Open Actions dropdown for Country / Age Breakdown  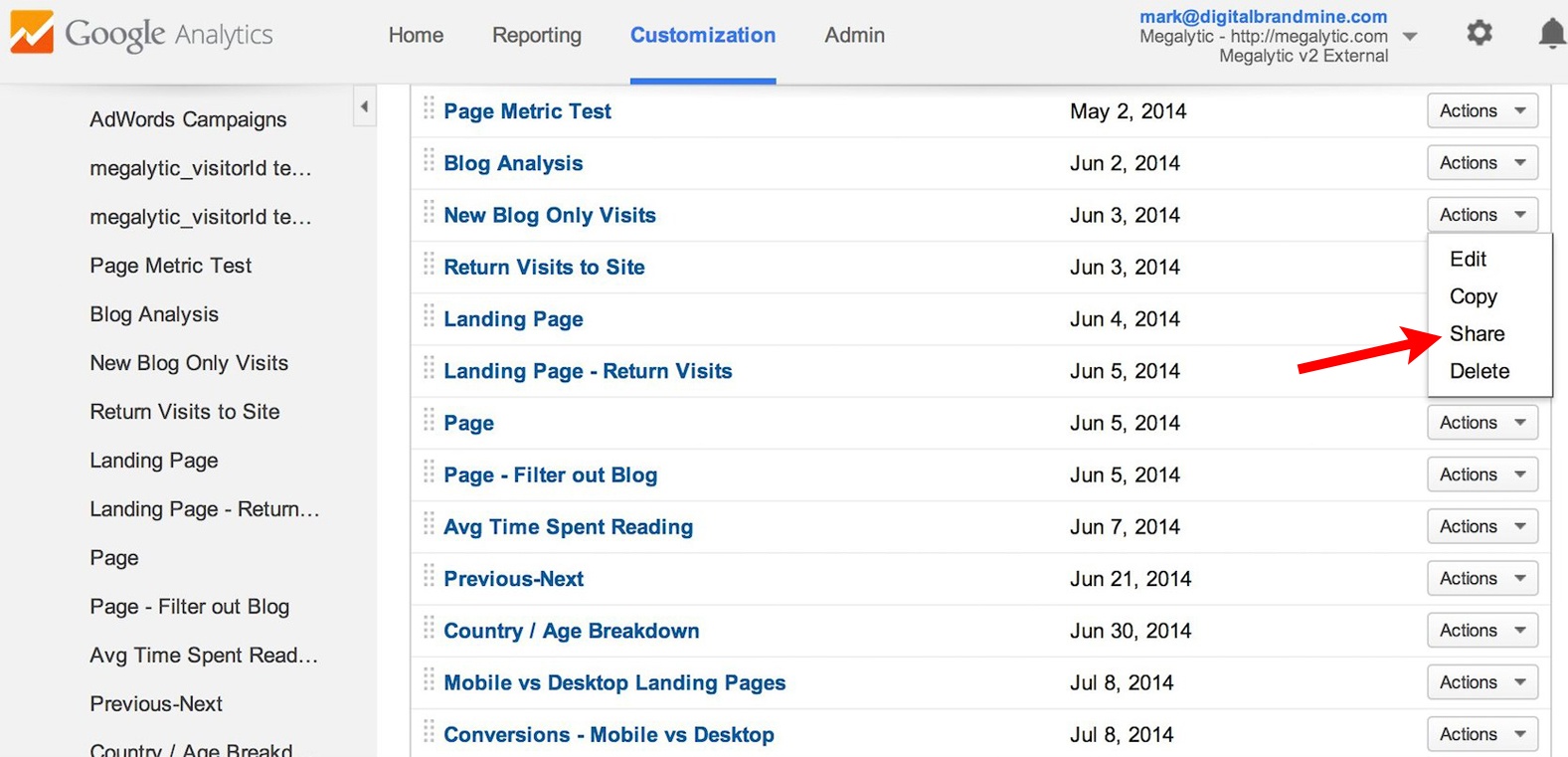(1481, 630)
